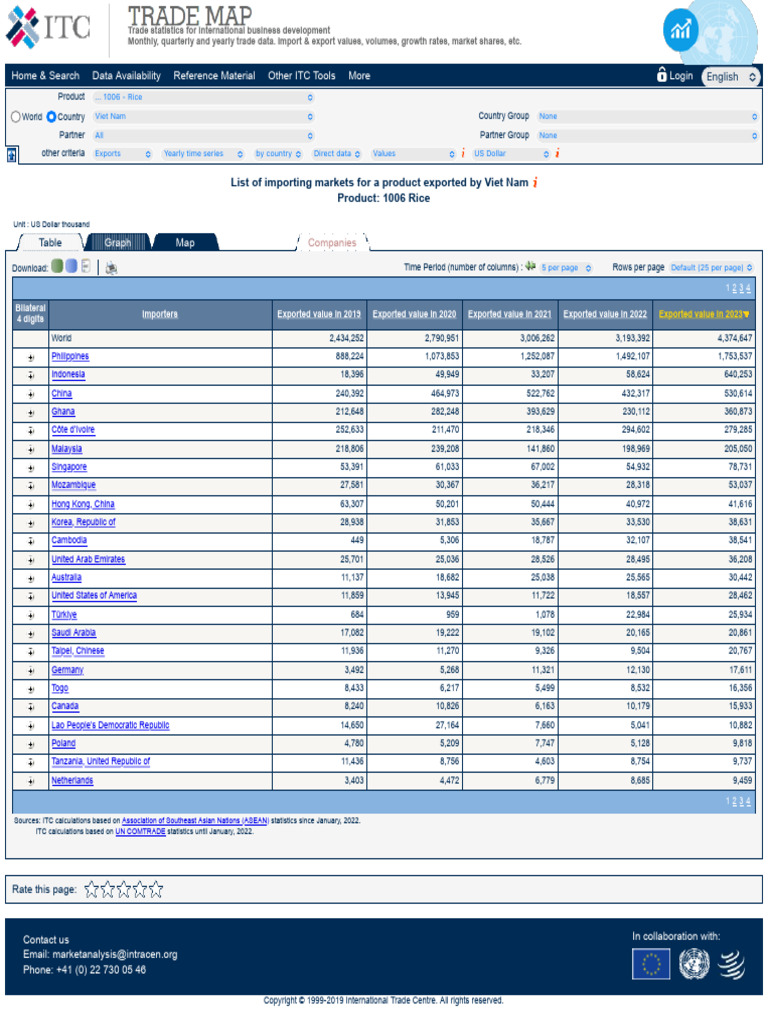Click the Login padlock icon
The height and width of the screenshot is (1024, 768).
point(662,74)
